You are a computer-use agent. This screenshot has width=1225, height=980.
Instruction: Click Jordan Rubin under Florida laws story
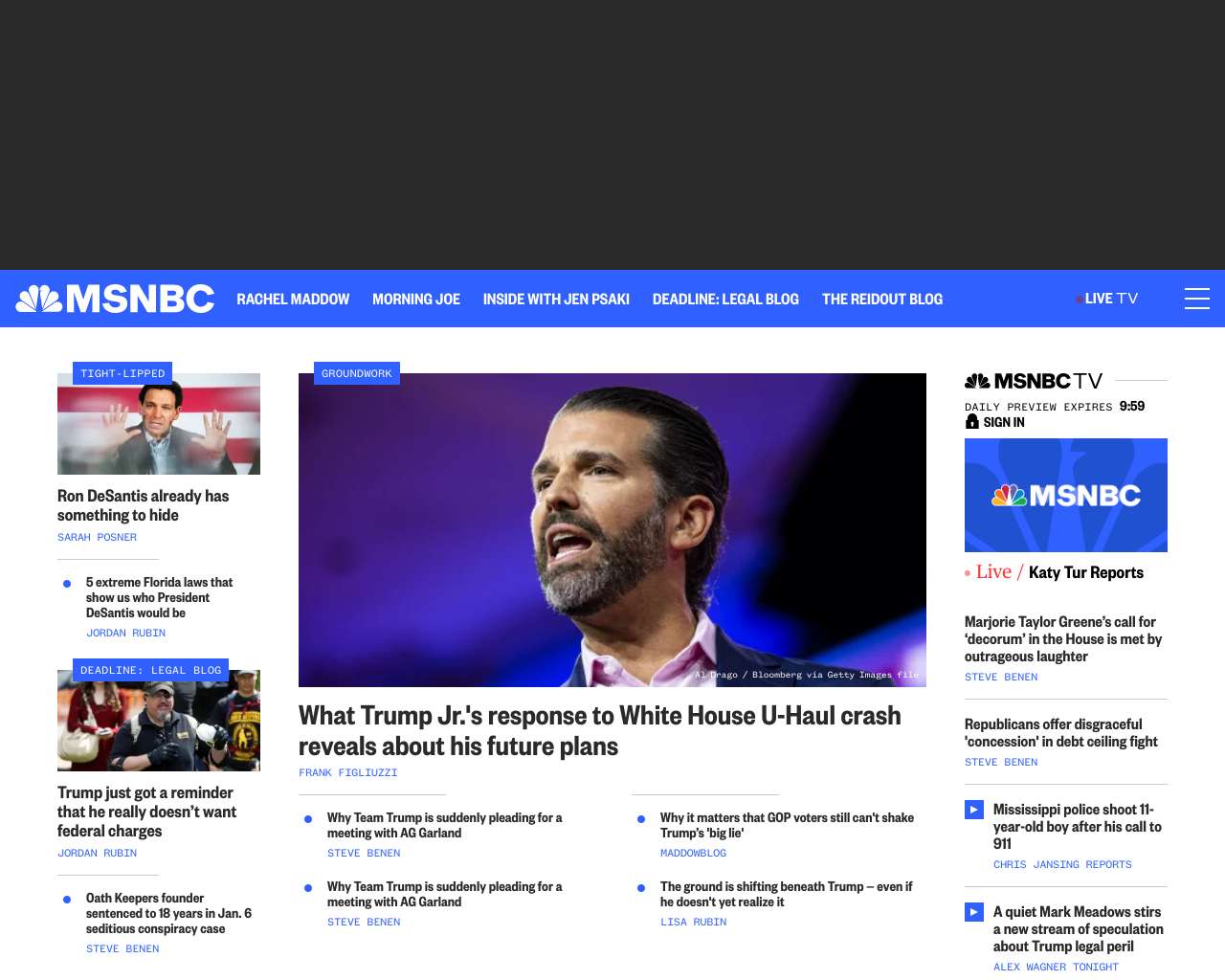[x=126, y=633]
